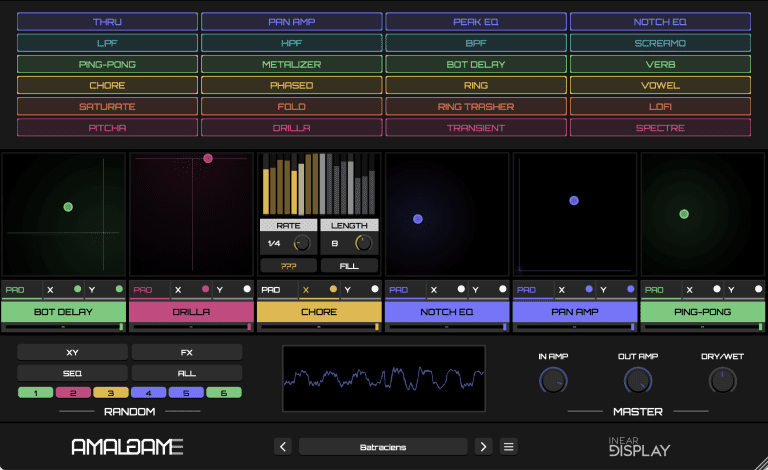Switch Drilla slot to the PAD tab
Screen dimensions: 768x470
(144, 289)
